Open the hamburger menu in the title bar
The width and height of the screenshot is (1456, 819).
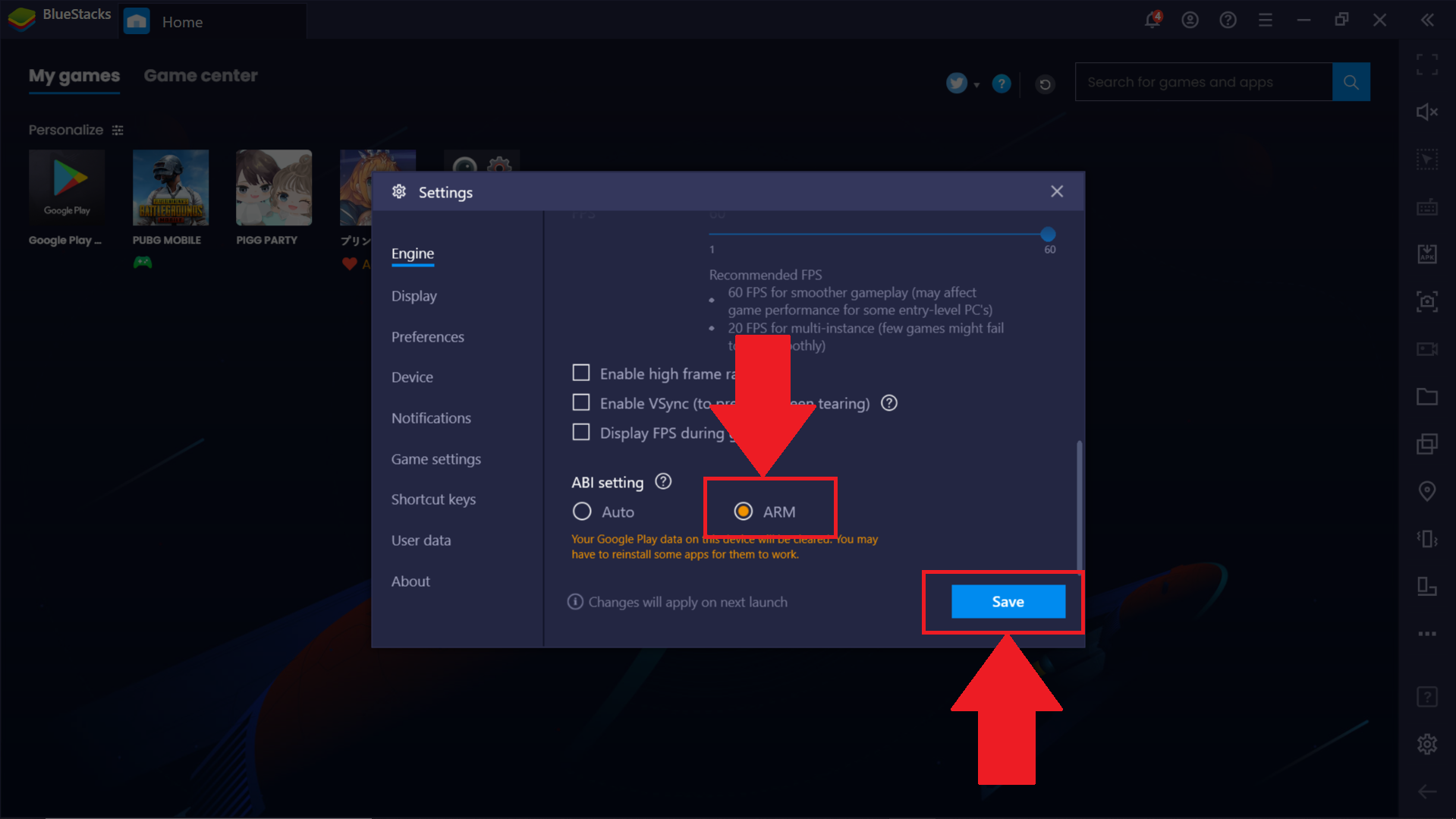(x=1265, y=20)
